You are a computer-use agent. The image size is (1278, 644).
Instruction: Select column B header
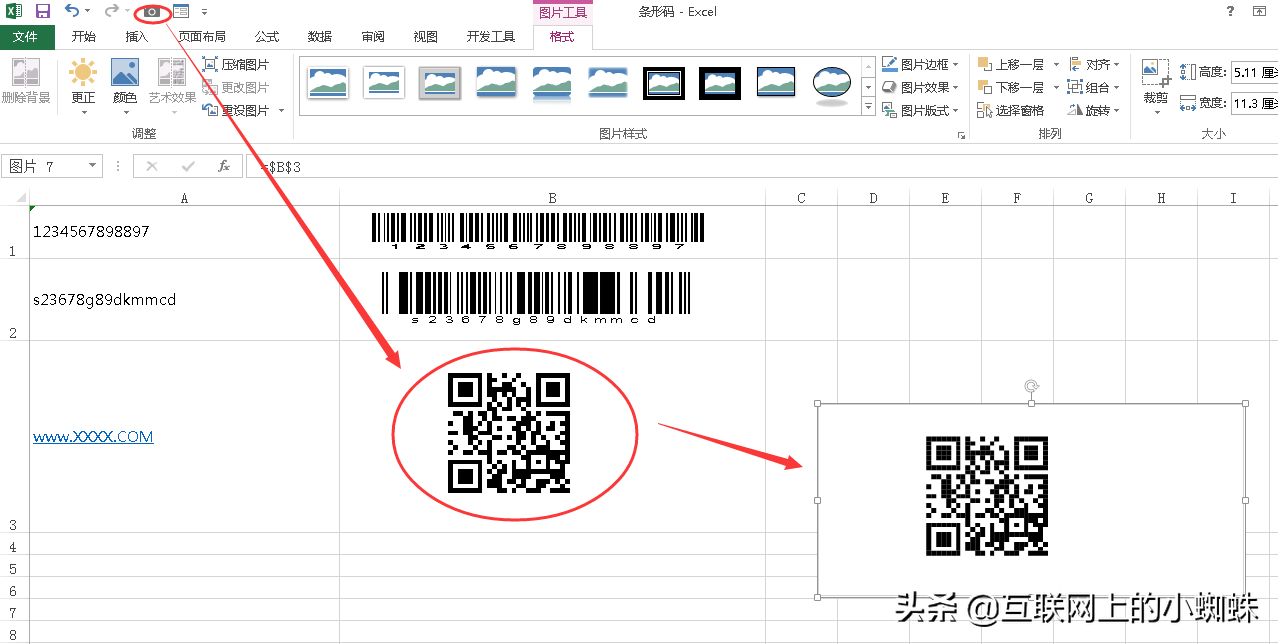point(552,198)
